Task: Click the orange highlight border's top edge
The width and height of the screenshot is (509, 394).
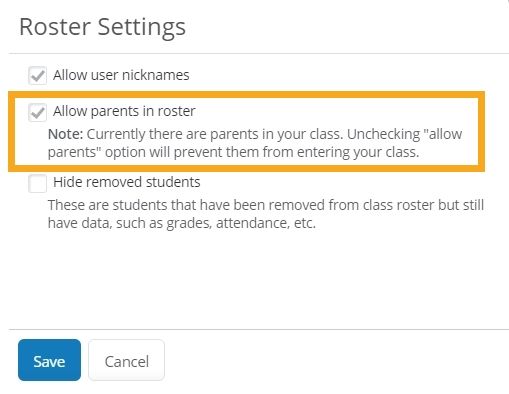Action: point(246,94)
